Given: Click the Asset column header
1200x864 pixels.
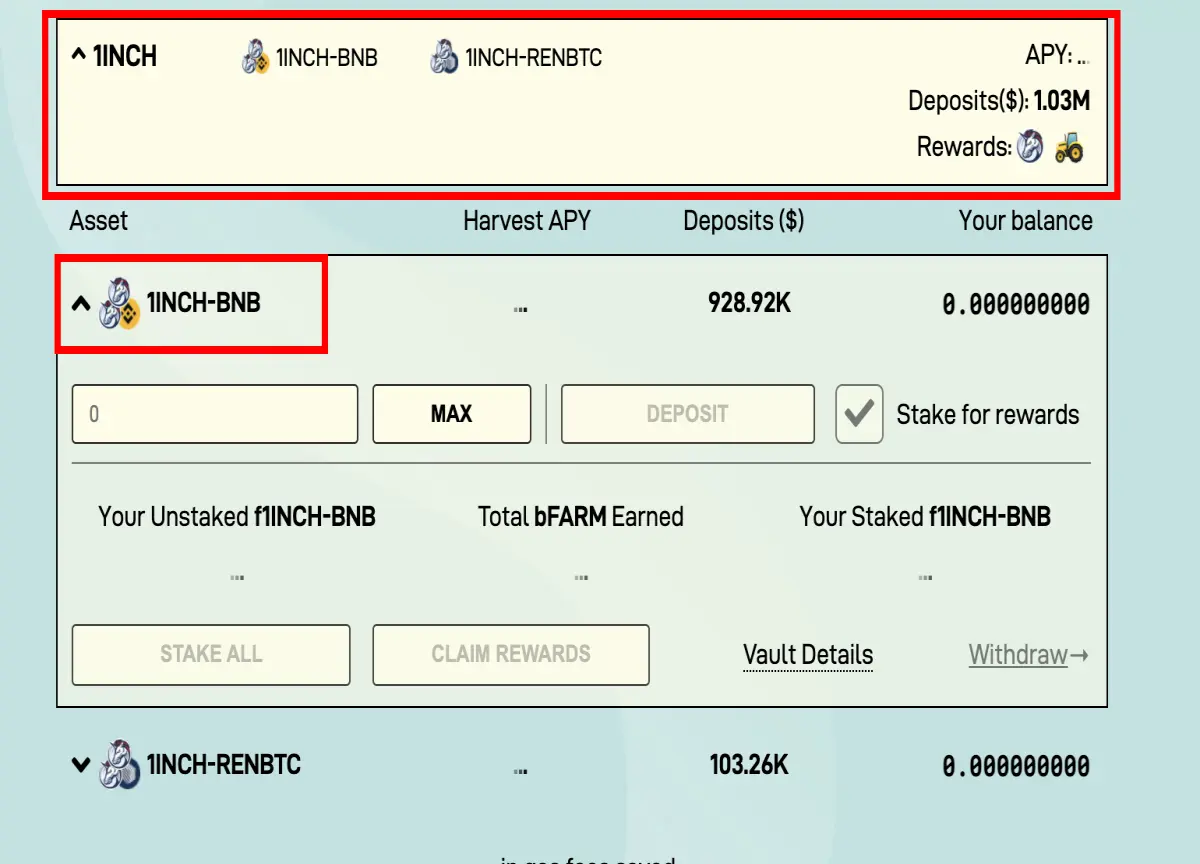Looking at the screenshot, I should tap(99, 221).
